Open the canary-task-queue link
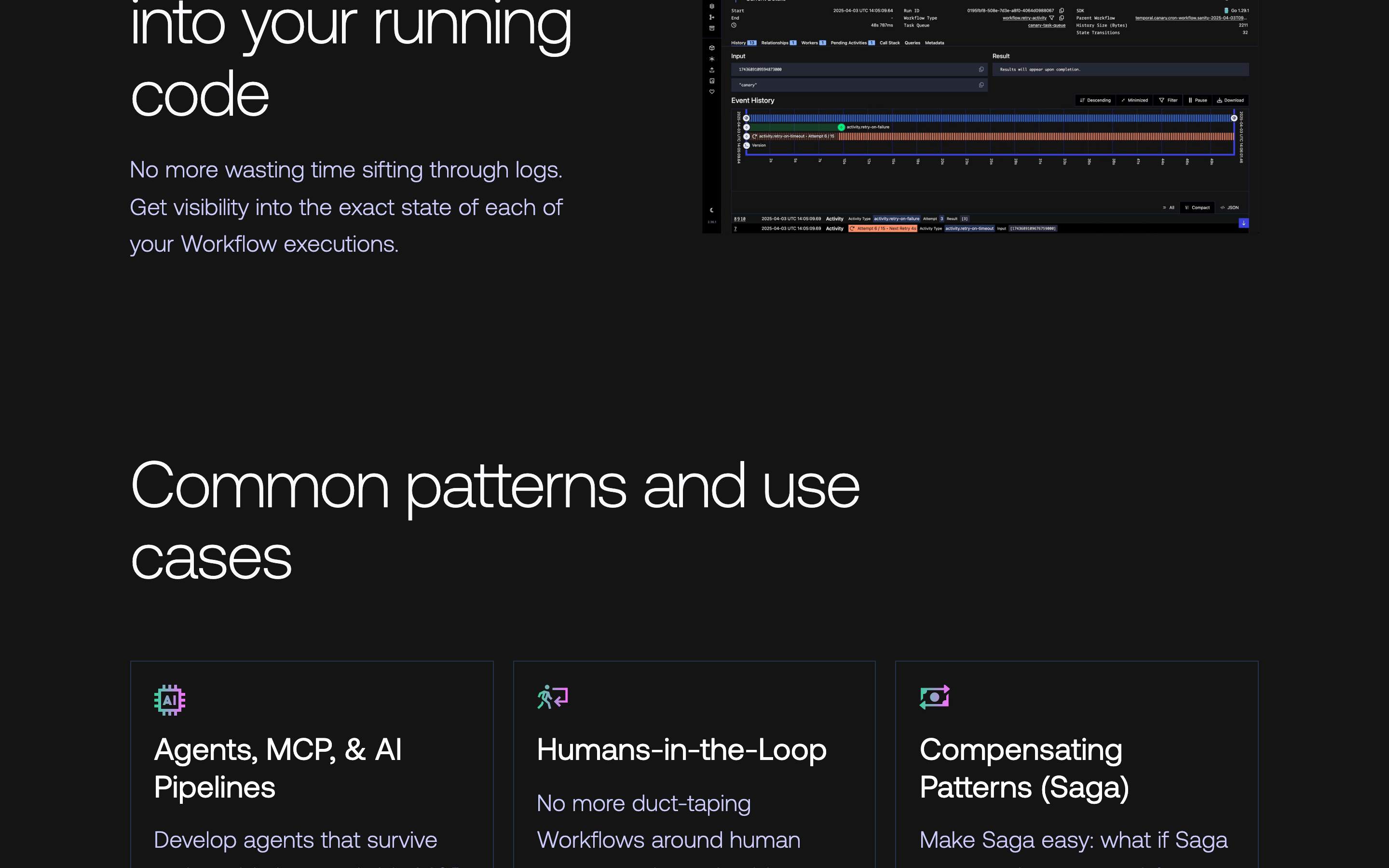 click(1047, 25)
